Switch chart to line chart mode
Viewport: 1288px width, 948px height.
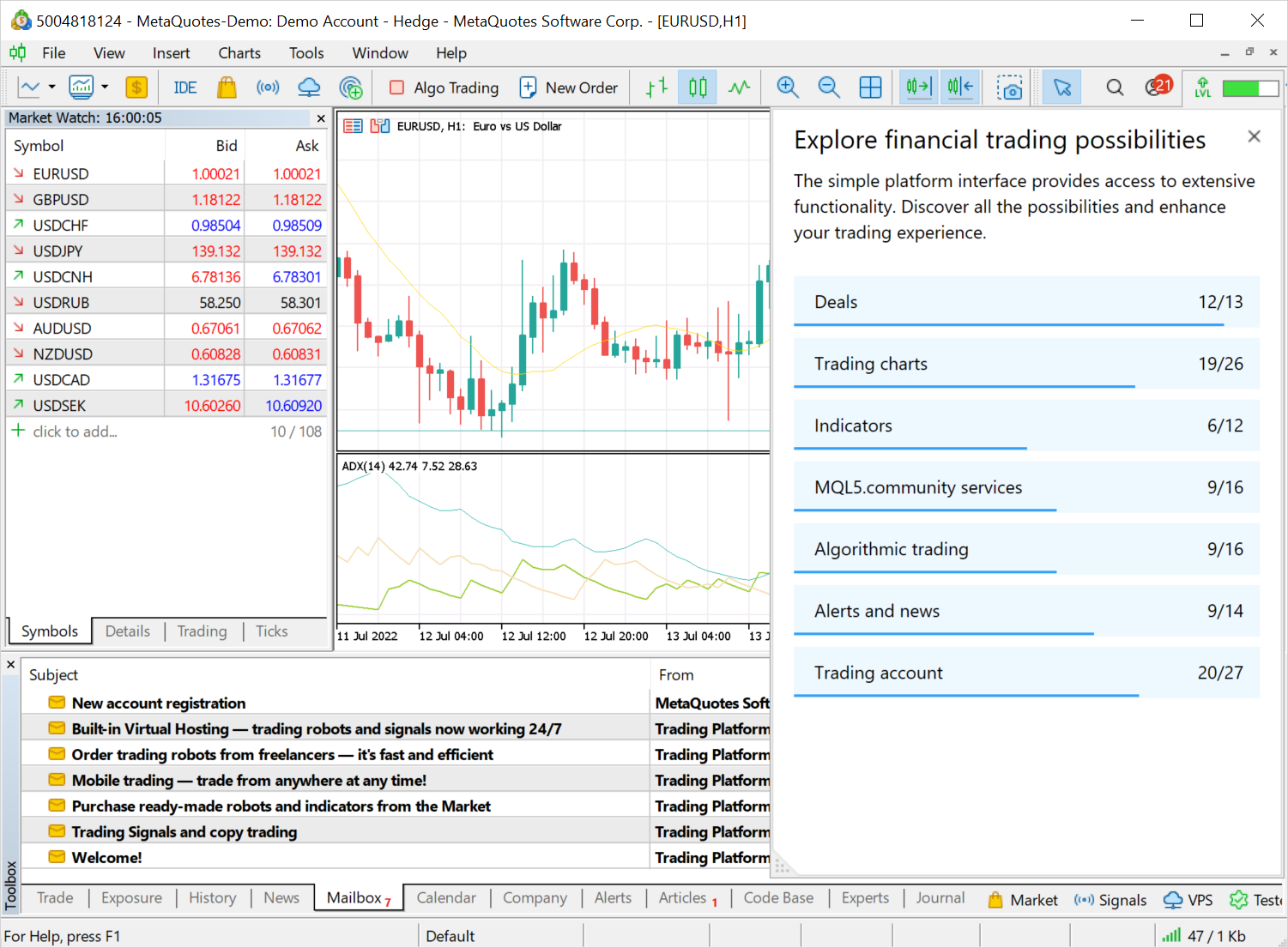coord(740,87)
